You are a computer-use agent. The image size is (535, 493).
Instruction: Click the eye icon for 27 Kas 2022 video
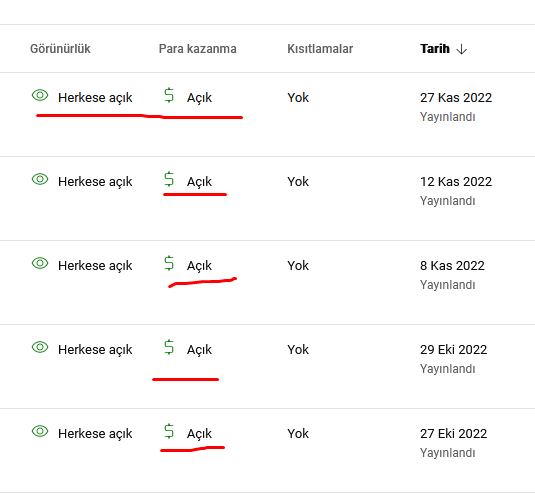point(40,95)
